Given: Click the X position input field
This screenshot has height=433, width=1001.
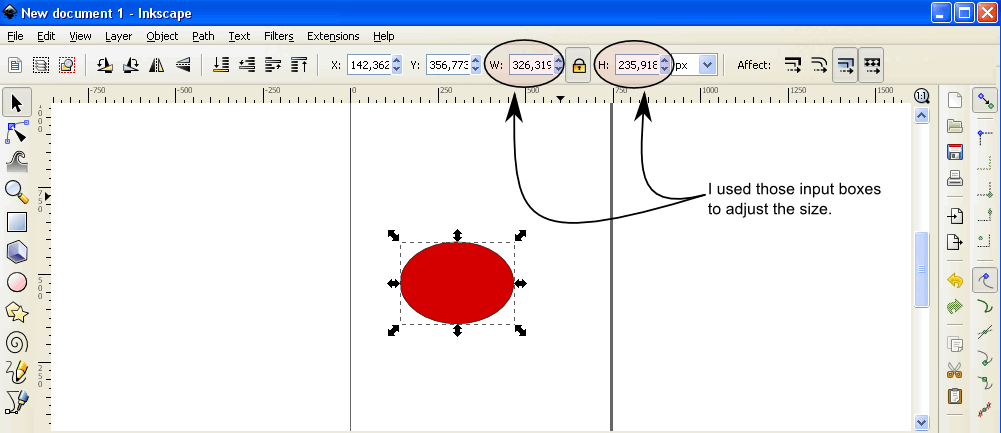Looking at the screenshot, I should [x=368, y=65].
